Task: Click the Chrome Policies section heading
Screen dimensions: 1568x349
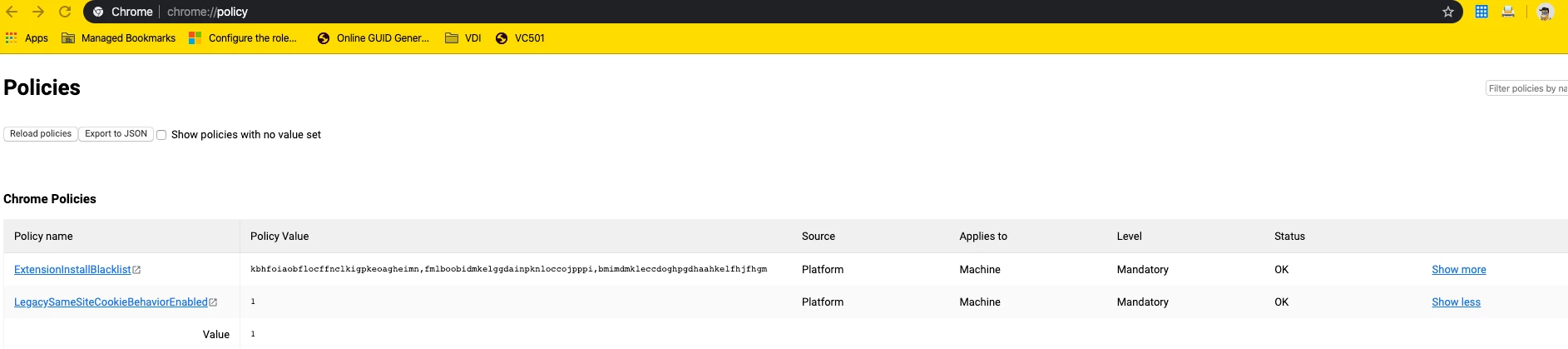Action: (50, 199)
